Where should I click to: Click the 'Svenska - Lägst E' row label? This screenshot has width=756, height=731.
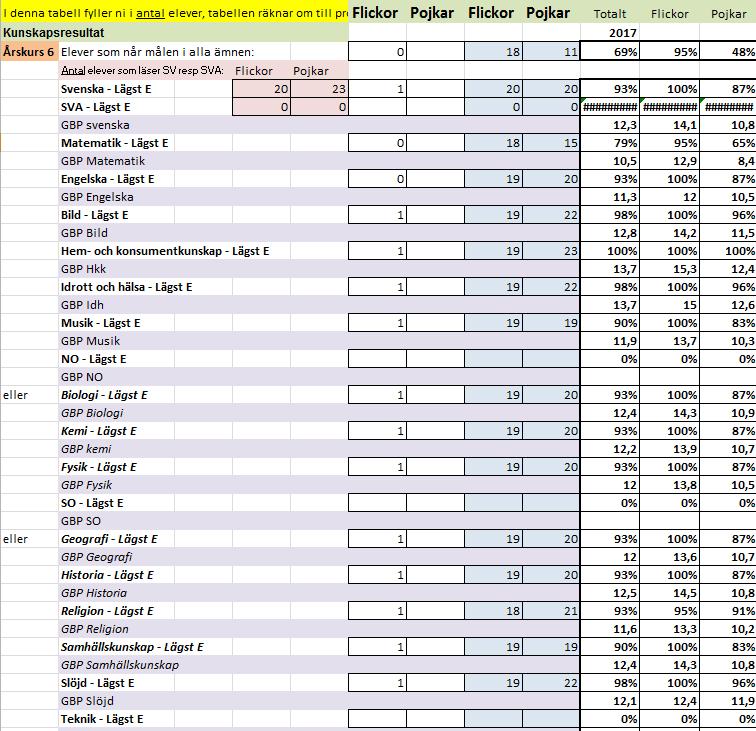[106, 89]
